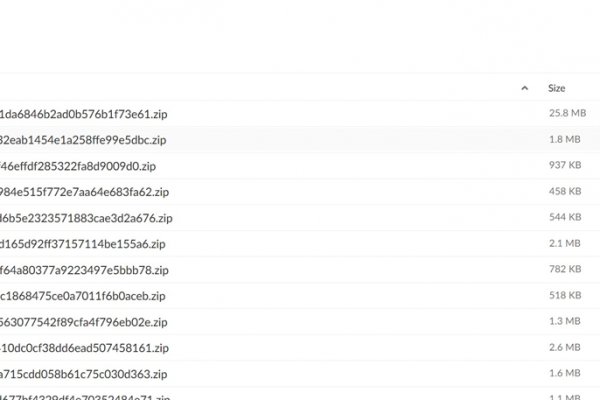Select the zip ending in 3d2a676.zip
Screen dimensions: 600x400
[x=86, y=218]
